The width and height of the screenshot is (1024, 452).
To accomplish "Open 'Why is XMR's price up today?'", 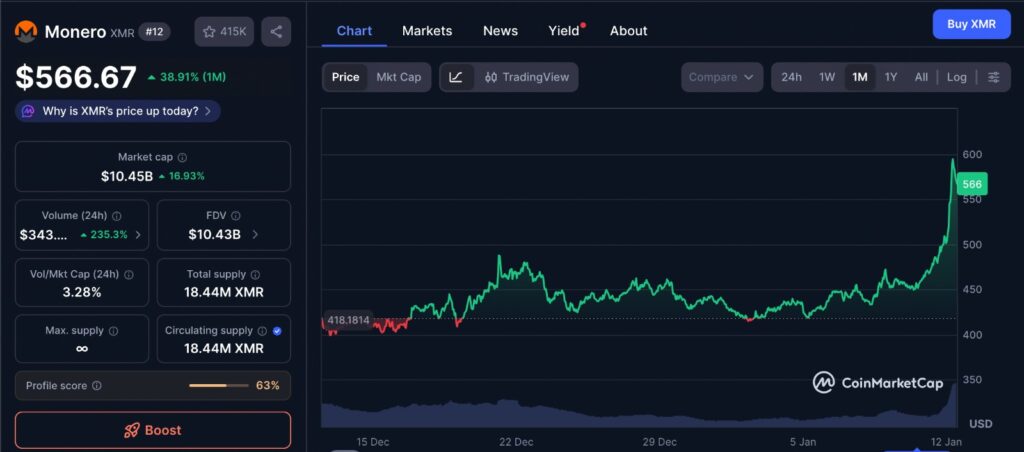I will [118, 111].
